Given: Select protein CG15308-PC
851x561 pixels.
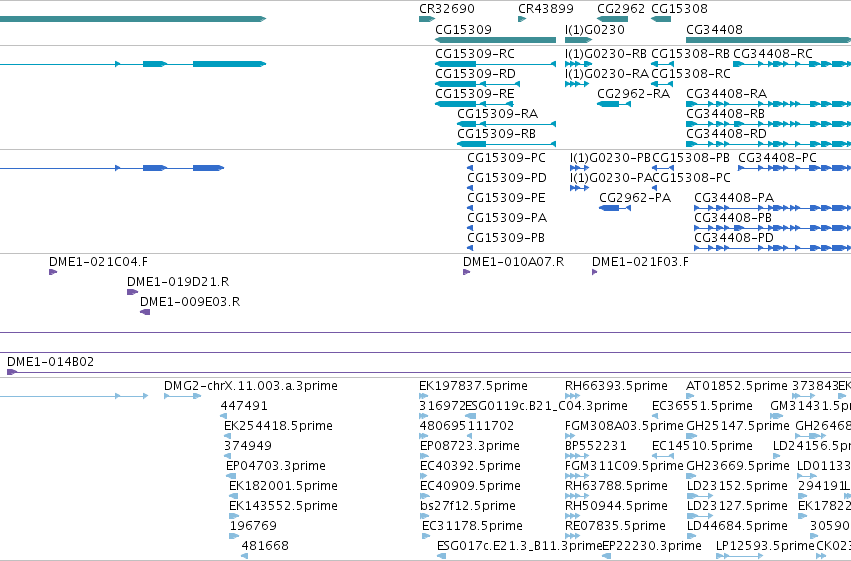Looking at the screenshot, I should 655,188.
